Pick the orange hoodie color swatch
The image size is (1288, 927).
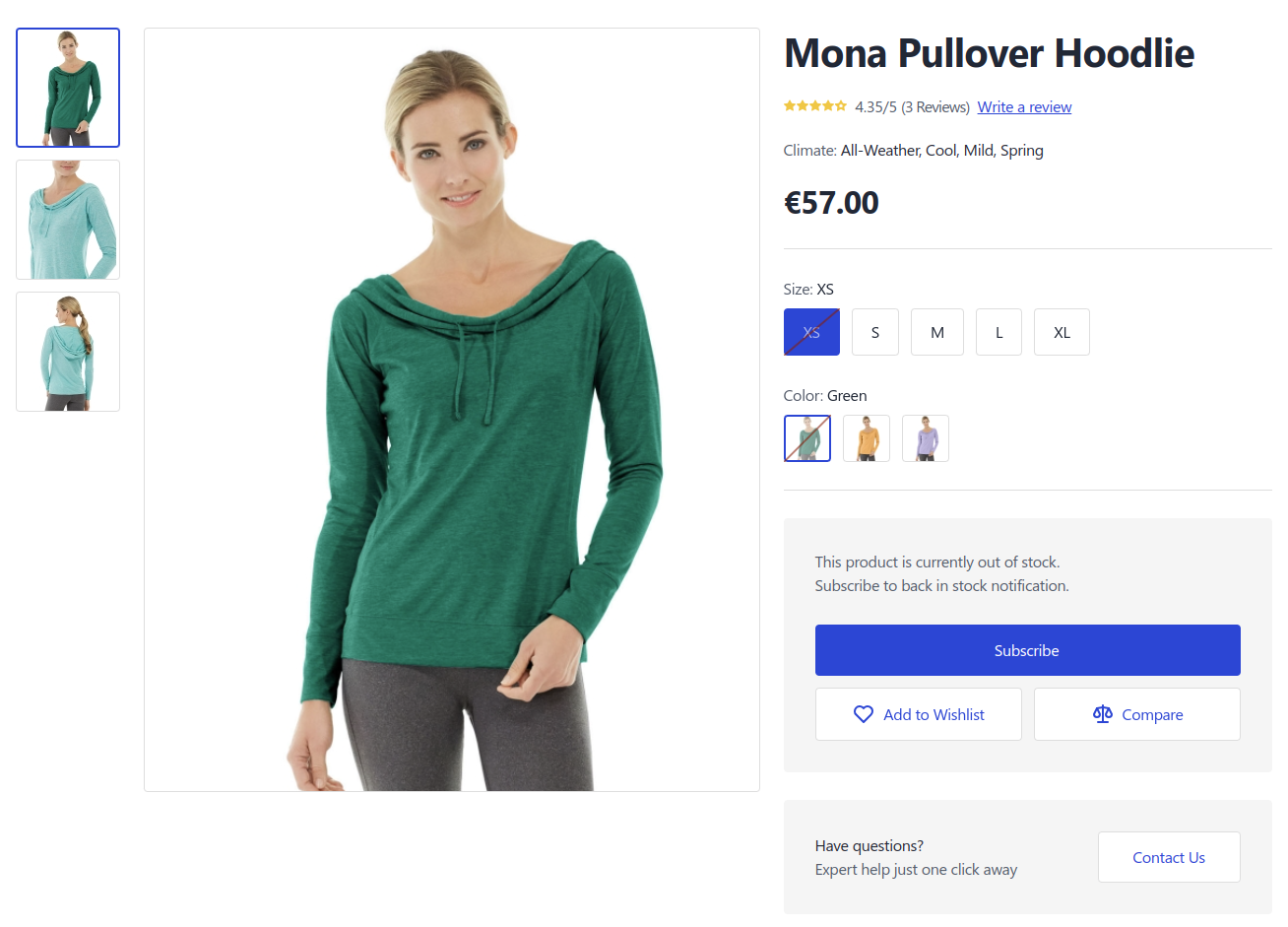tap(867, 438)
